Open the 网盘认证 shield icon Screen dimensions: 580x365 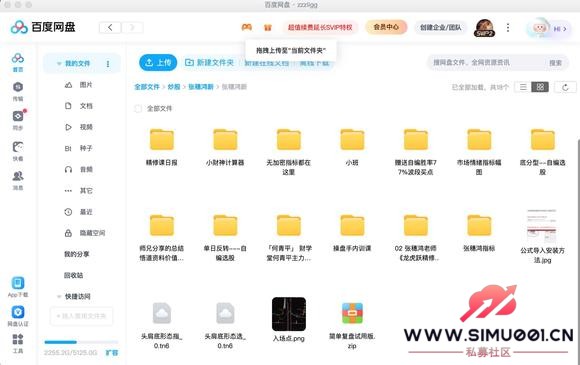pyautogui.click(x=18, y=316)
